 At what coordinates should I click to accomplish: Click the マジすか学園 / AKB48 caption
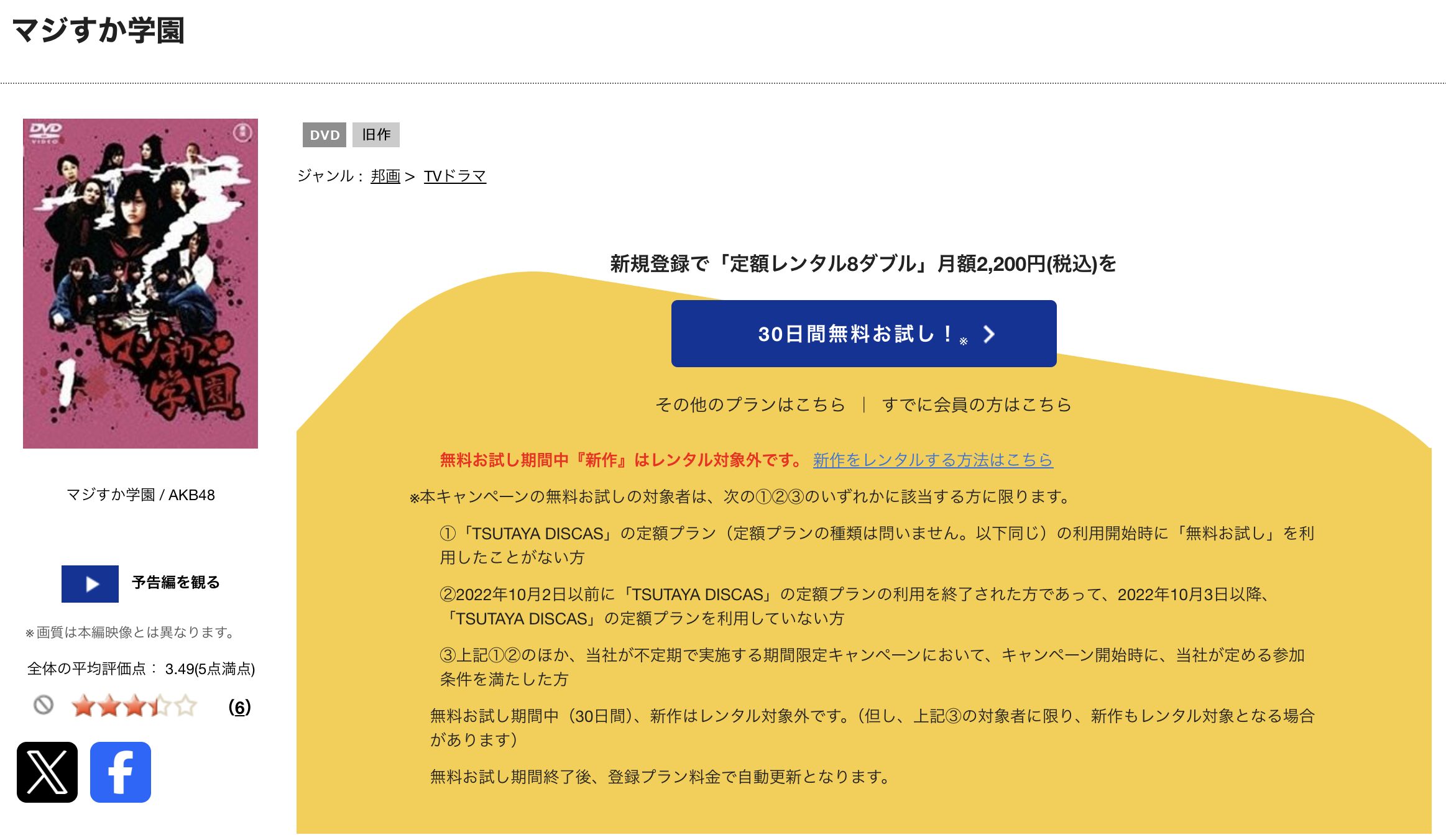click(140, 495)
